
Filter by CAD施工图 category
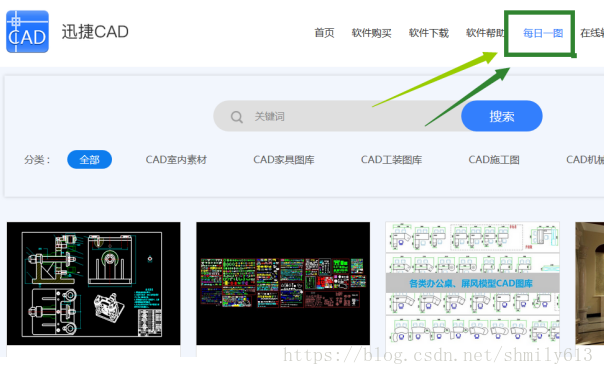click(494, 160)
